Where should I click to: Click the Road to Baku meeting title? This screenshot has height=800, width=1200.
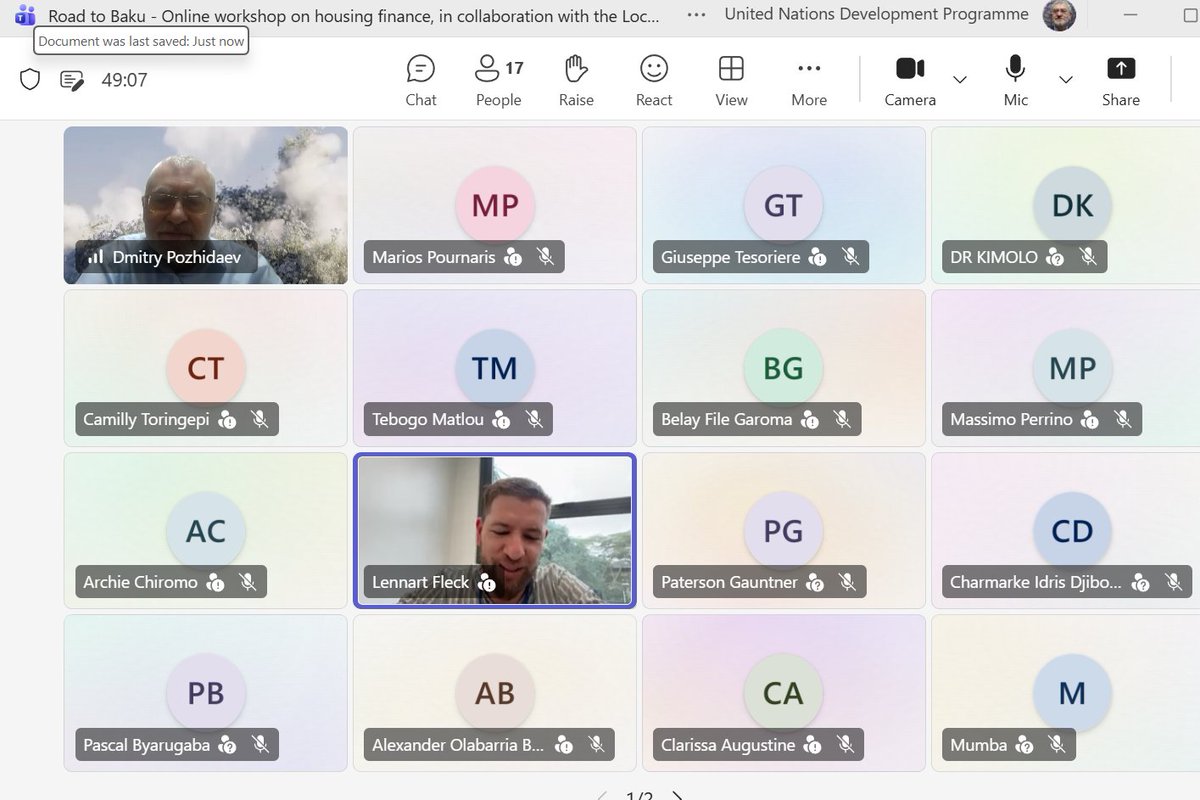coord(354,15)
